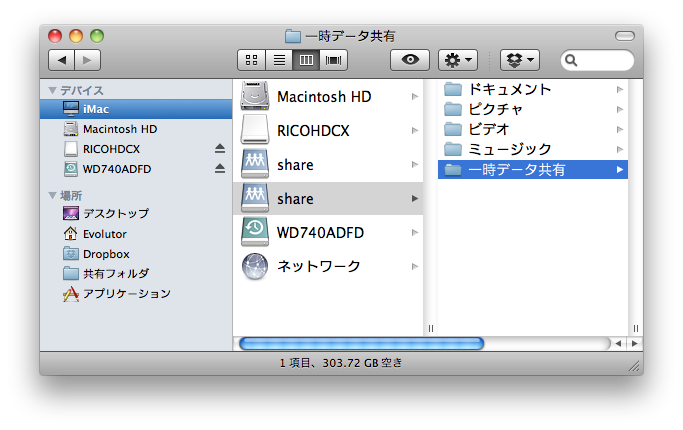The width and height of the screenshot is (683, 430).
Task: Select the first share volume
Action: (x=328, y=164)
